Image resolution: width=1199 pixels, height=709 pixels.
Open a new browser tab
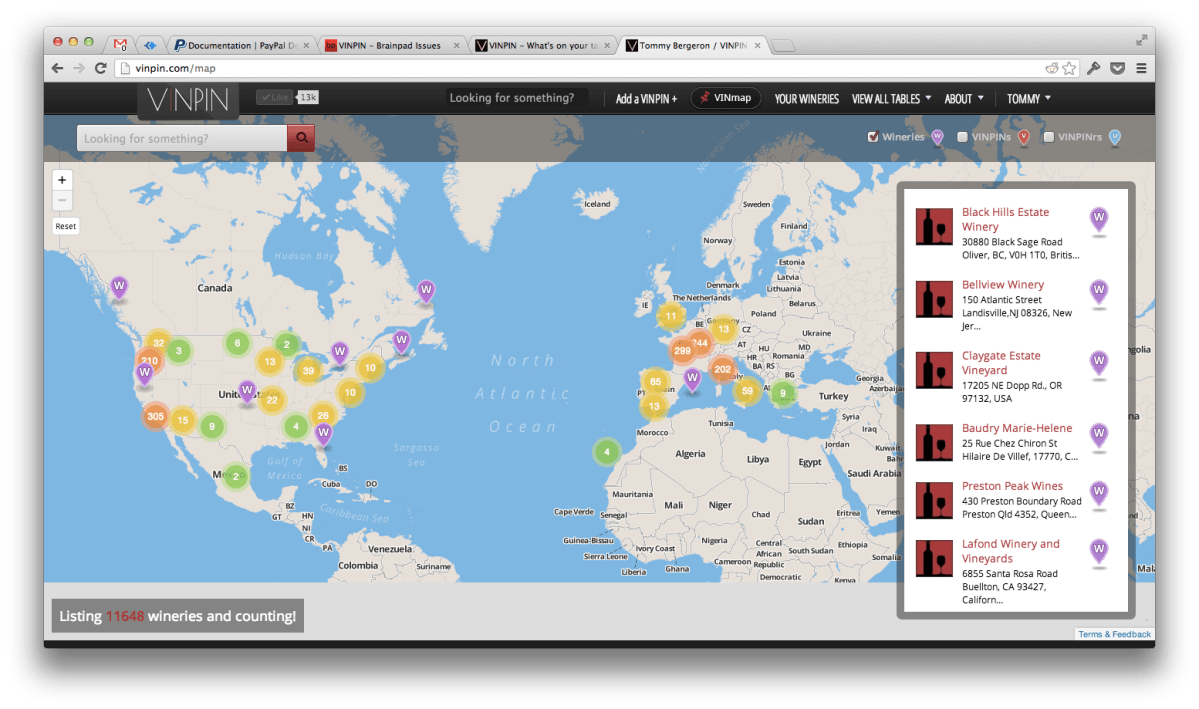(x=782, y=46)
